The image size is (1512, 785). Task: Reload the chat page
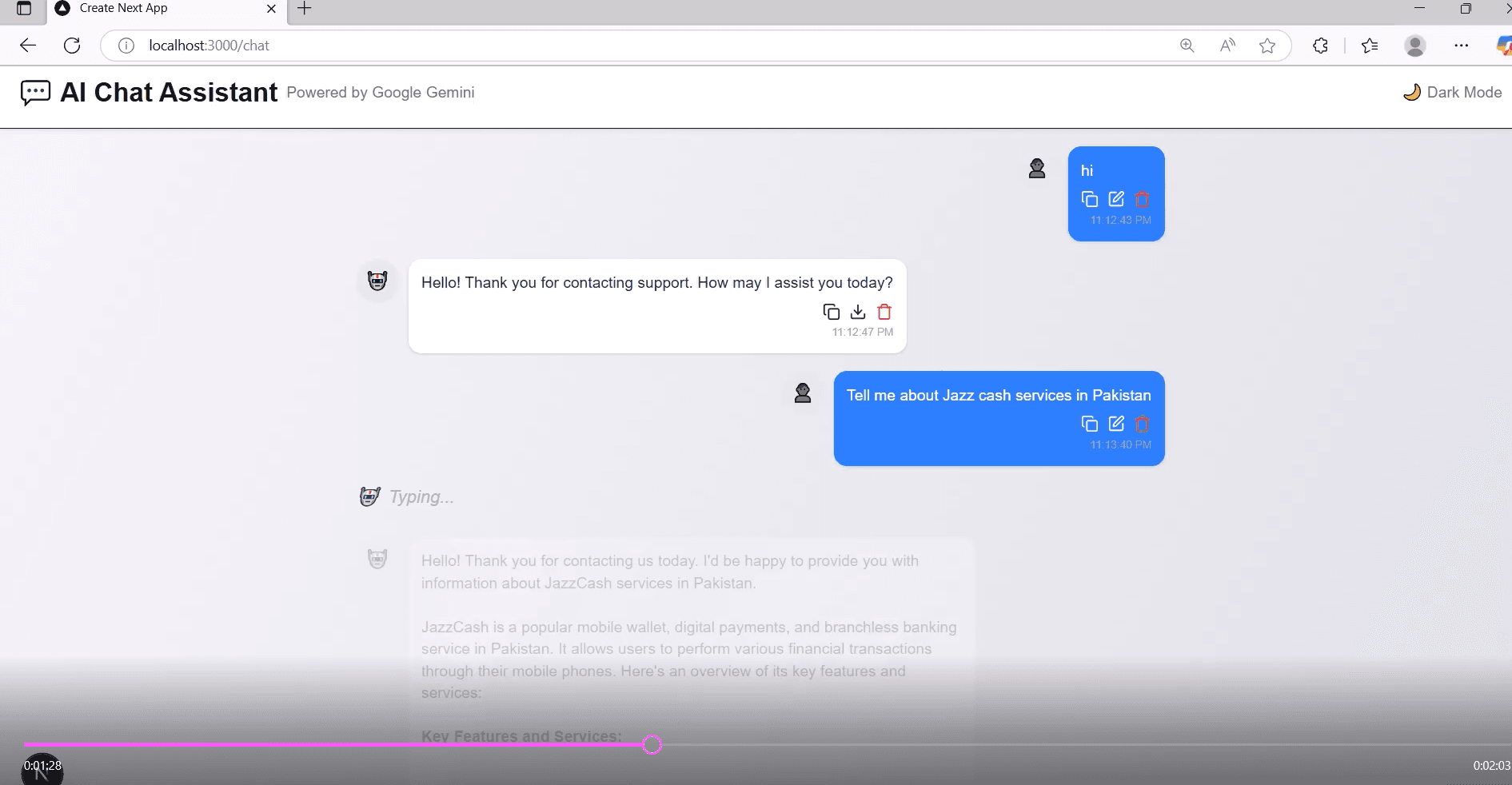72,46
